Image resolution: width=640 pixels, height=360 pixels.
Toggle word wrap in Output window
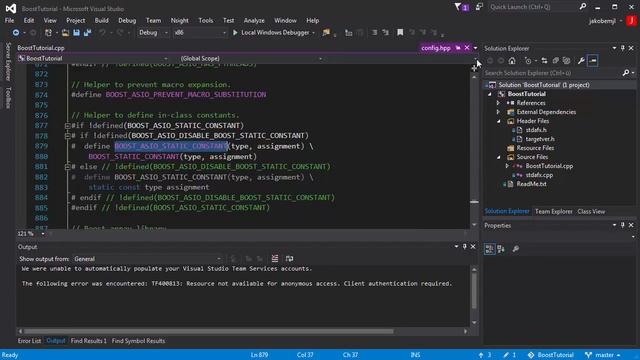(x=289, y=259)
